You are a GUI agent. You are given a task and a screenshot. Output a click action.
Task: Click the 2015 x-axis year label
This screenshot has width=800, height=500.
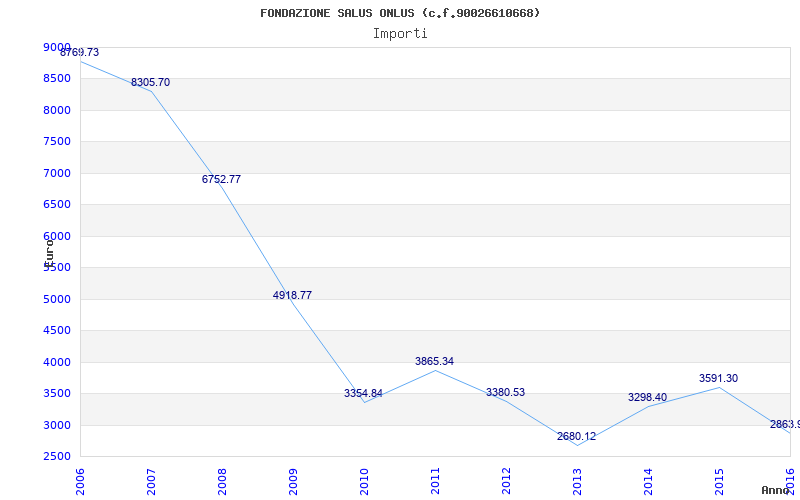[x=718, y=481]
